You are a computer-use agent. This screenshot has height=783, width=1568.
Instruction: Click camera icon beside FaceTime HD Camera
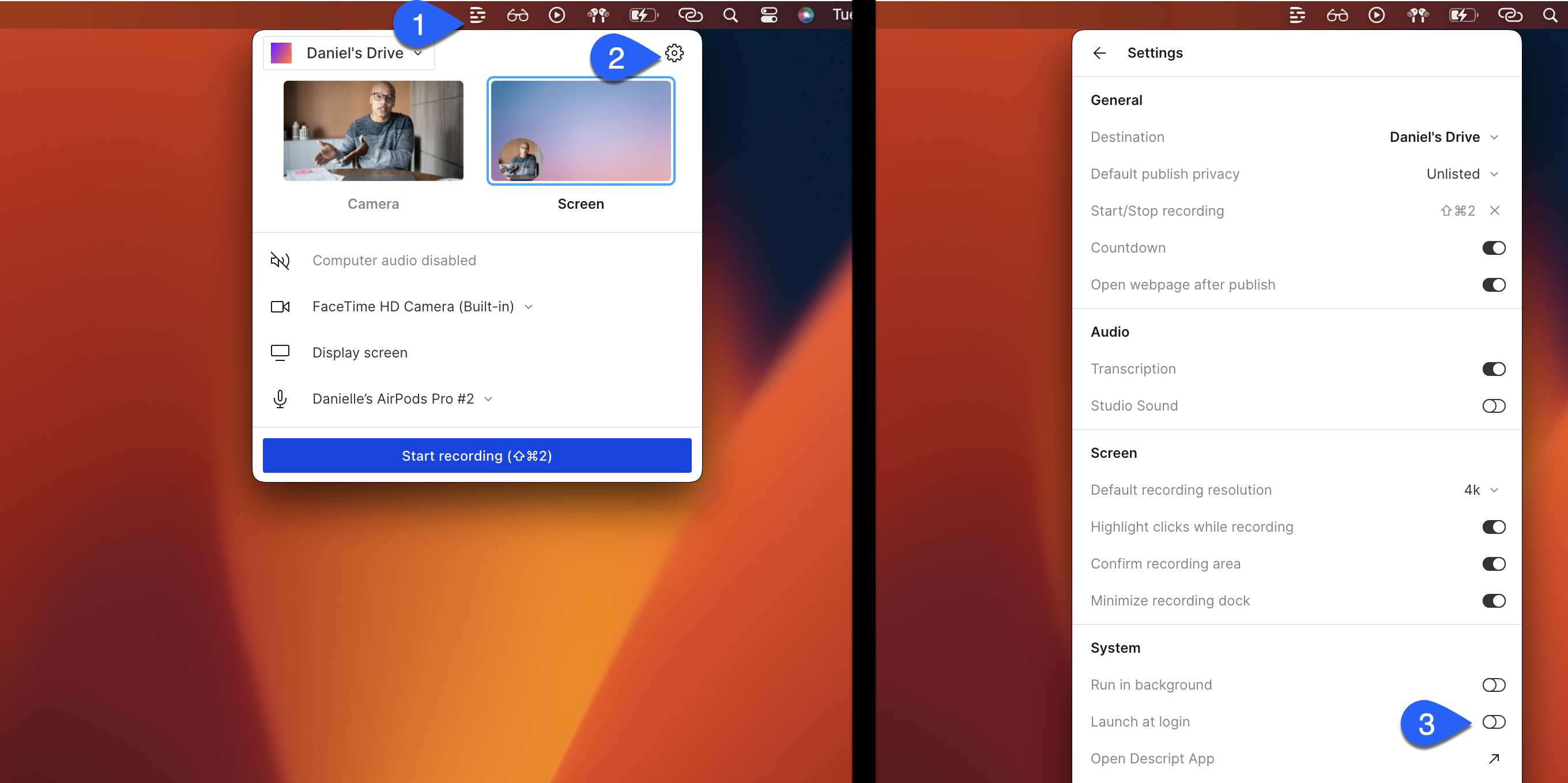pos(280,307)
